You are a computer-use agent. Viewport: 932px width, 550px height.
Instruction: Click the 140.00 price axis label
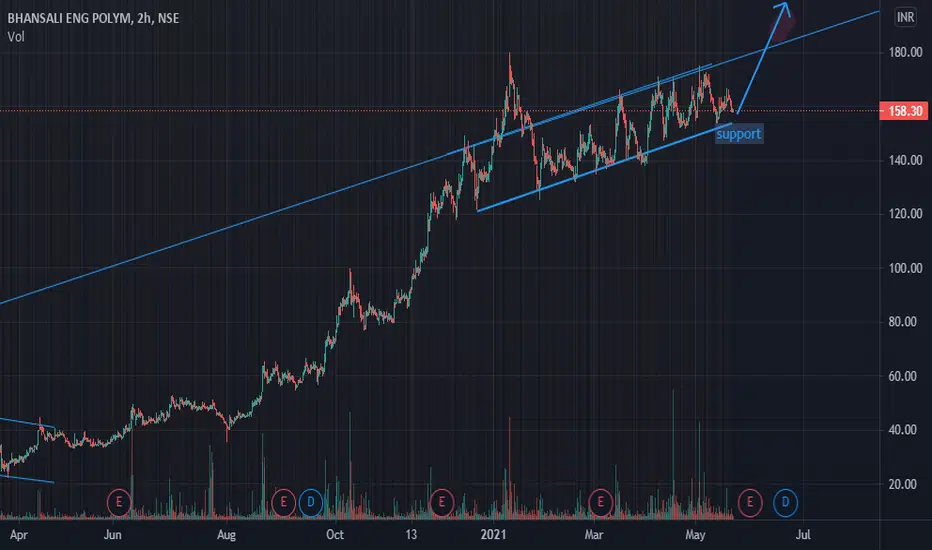pyautogui.click(x=905, y=160)
